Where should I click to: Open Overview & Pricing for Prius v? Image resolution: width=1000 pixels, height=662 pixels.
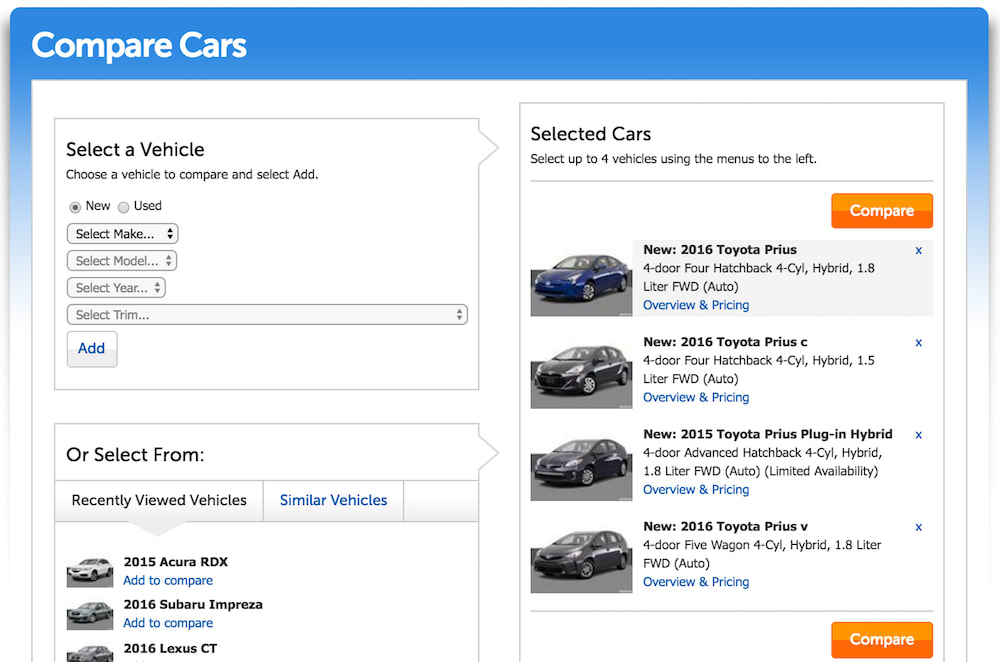click(696, 582)
